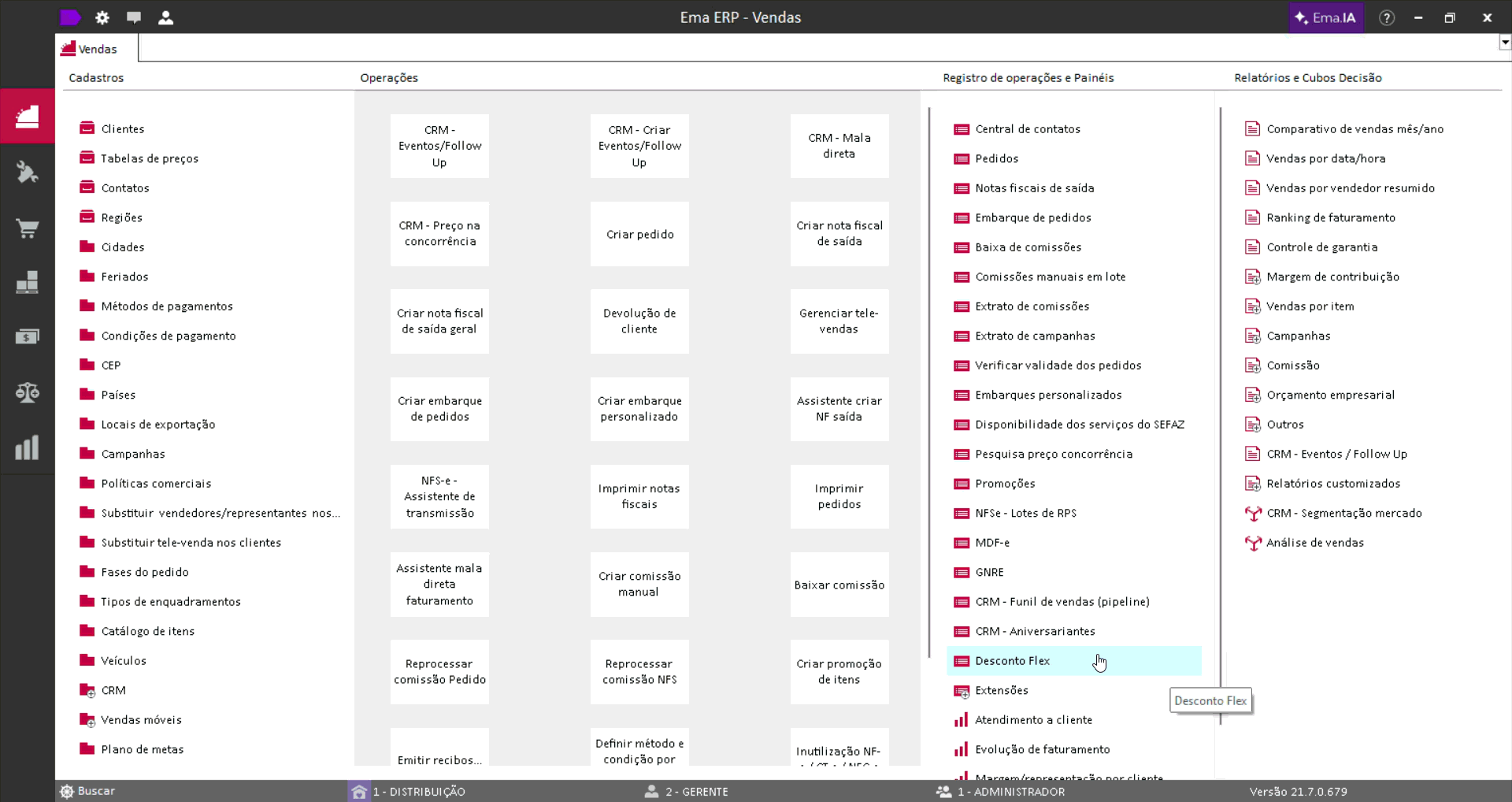Open the stock boxes module in the sidebar
Viewport: 1512px width, 802px height.
coord(28,282)
